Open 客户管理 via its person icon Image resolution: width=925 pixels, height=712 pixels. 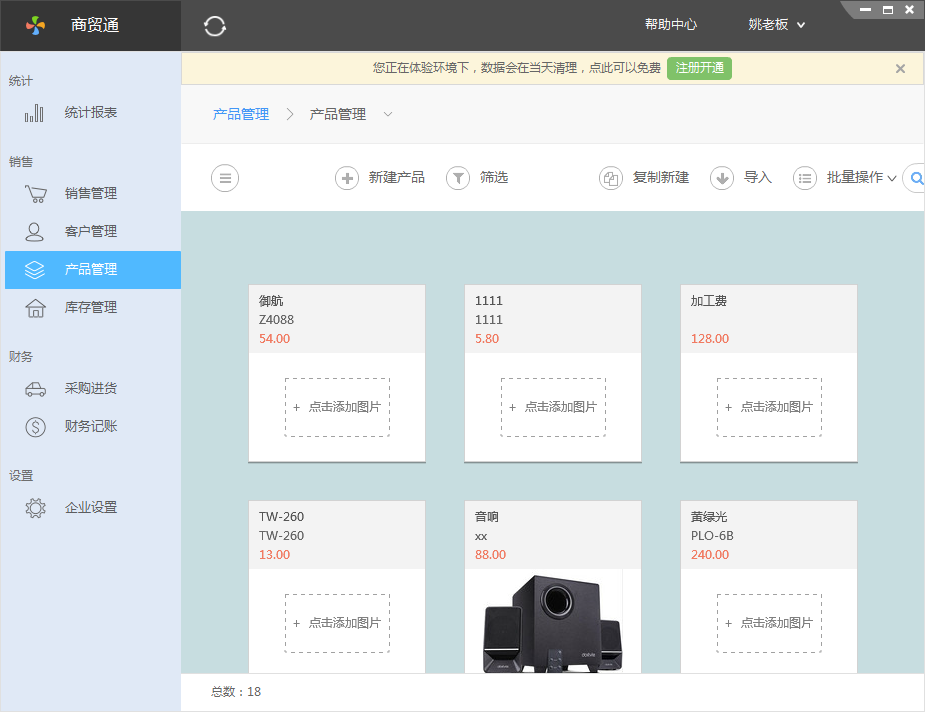click(35, 231)
